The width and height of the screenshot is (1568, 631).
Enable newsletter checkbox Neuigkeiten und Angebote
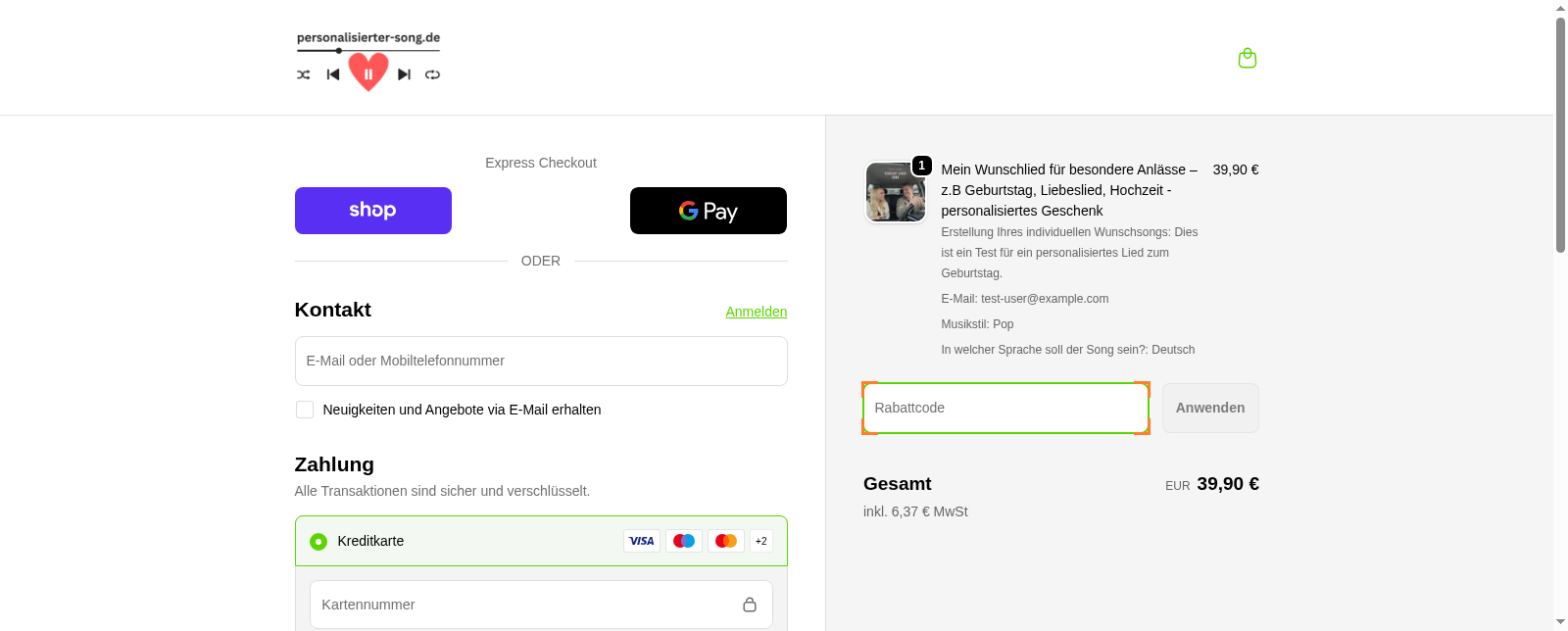click(x=305, y=410)
